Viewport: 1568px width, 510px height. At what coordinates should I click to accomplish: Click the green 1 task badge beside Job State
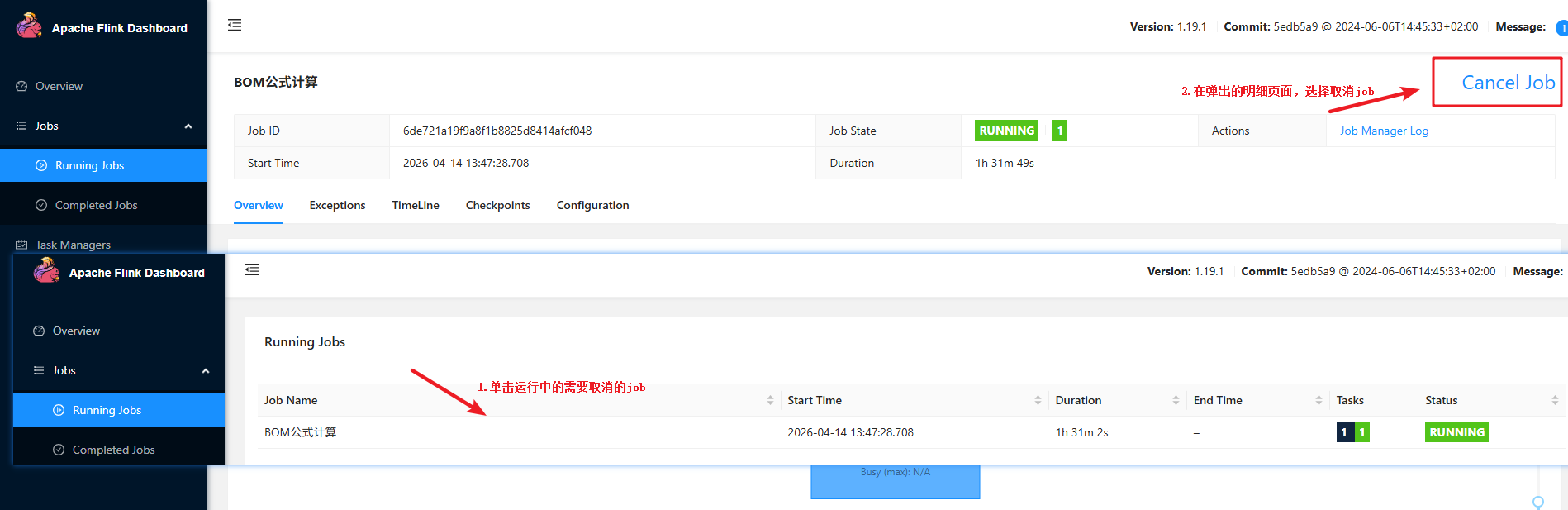coord(1060,131)
